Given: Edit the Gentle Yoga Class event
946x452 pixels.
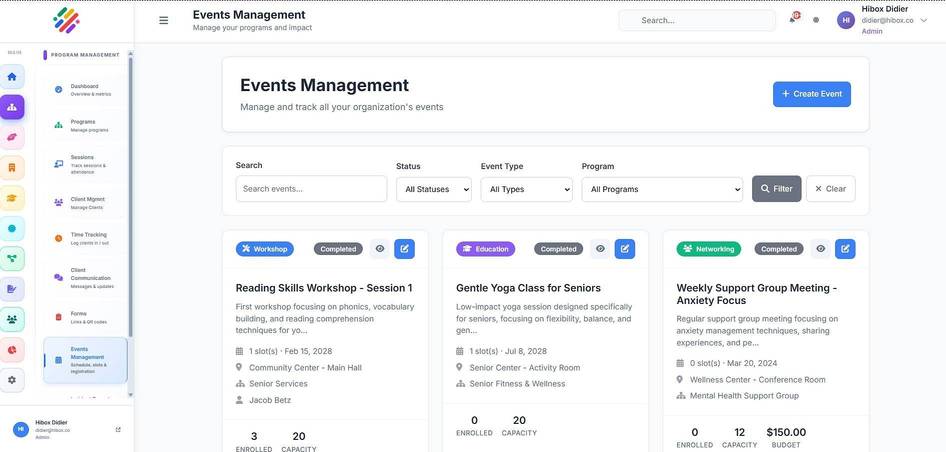Looking at the screenshot, I should [x=625, y=249].
